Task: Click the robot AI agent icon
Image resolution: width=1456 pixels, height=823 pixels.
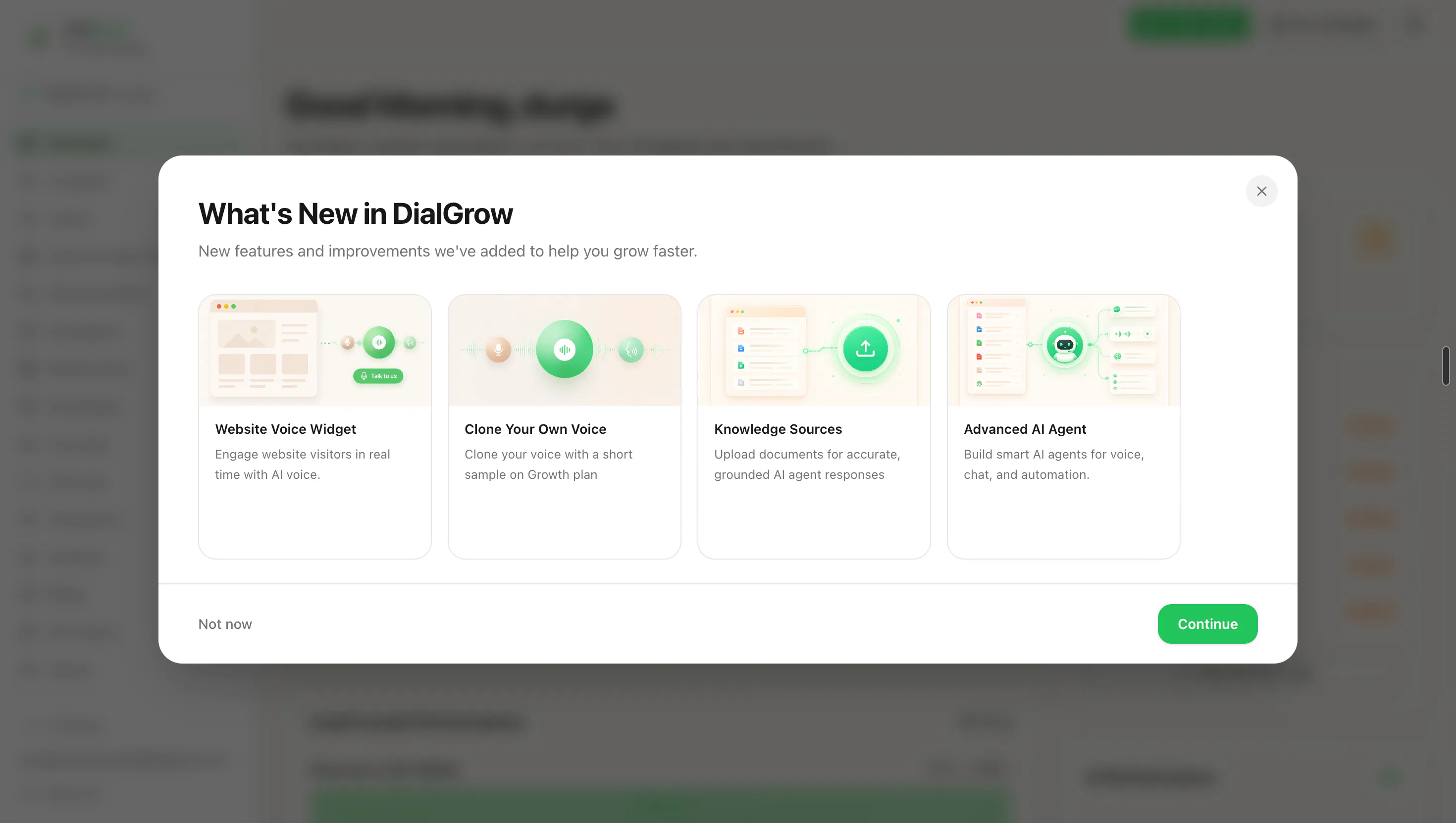Action: pyautogui.click(x=1065, y=345)
